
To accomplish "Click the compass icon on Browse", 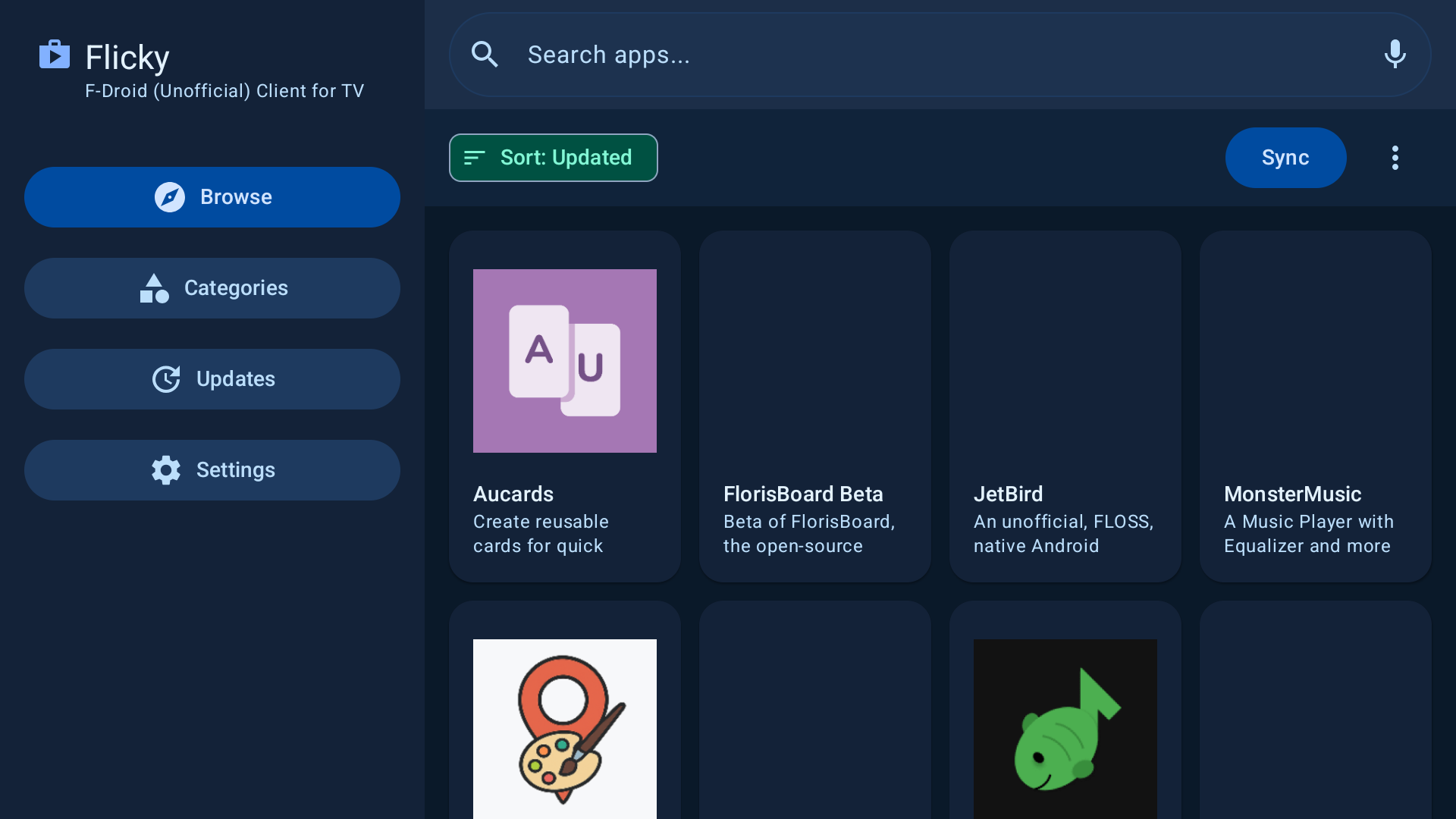I will pos(170,197).
